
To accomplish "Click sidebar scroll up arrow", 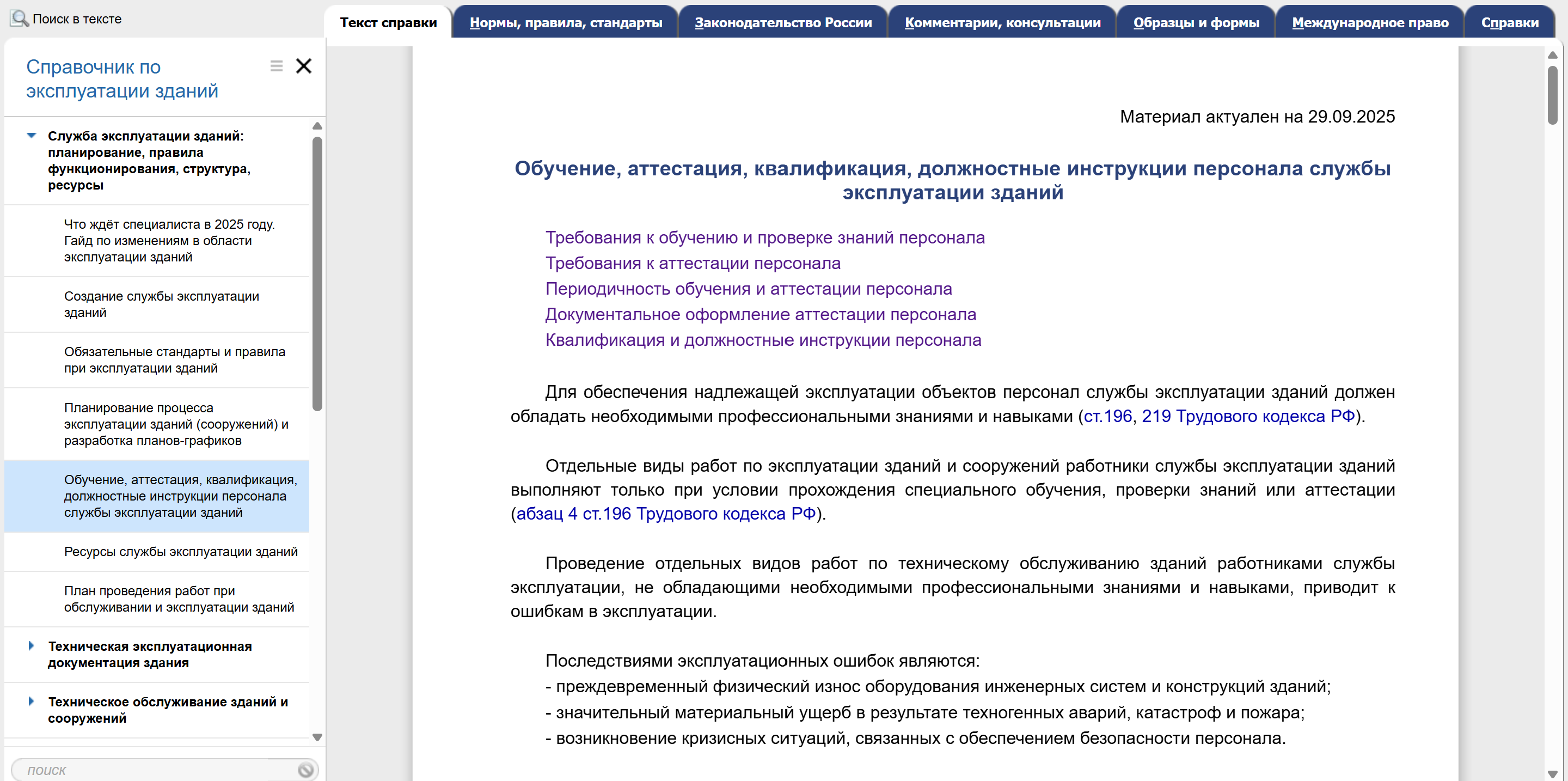I will click(x=317, y=126).
